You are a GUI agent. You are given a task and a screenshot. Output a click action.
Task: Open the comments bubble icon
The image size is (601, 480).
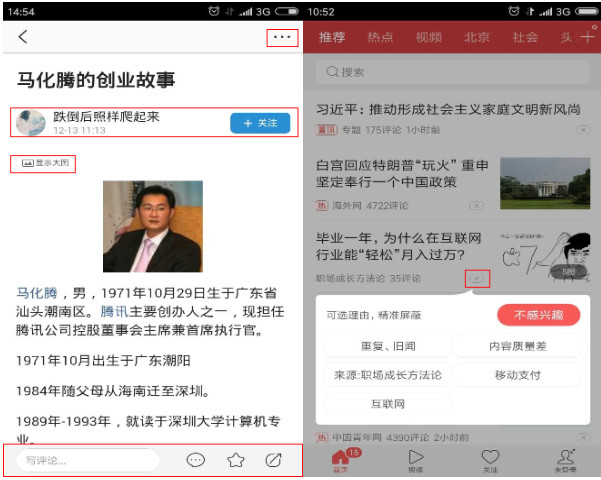click(x=196, y=460)
